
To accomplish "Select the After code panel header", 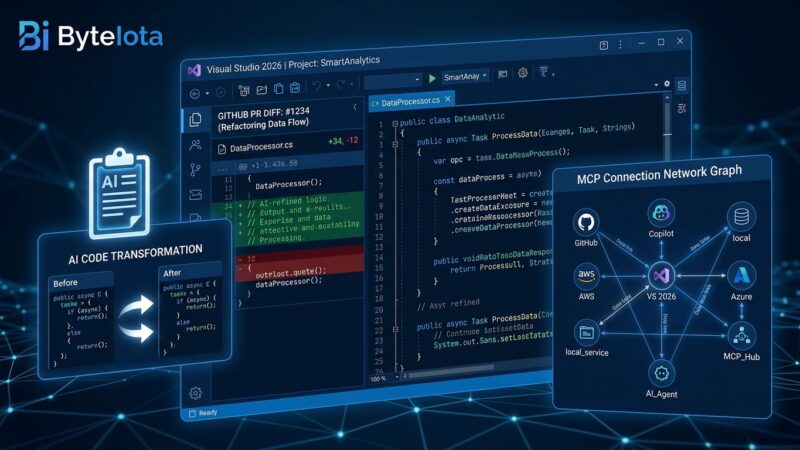I will coord(190,272).
